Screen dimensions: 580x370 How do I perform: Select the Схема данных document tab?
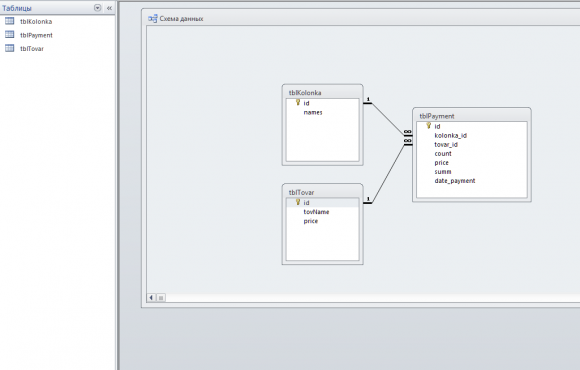coord(181,18)
